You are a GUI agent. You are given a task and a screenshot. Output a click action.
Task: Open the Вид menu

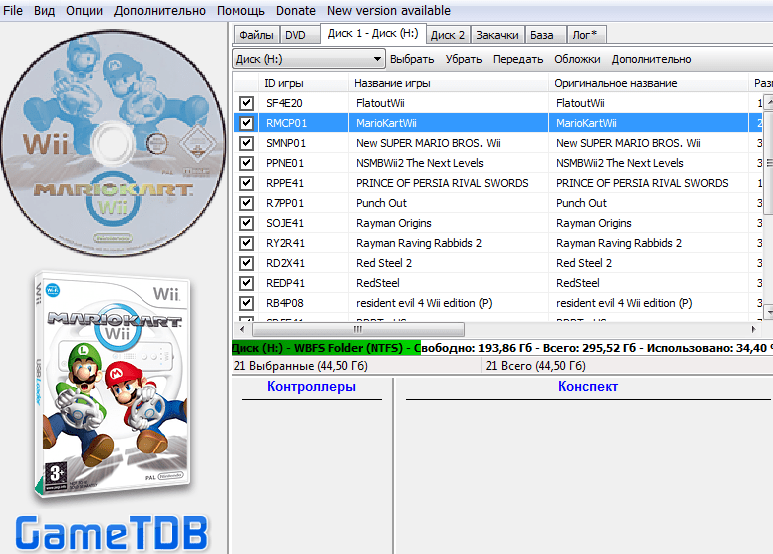[x=44, y=10]
